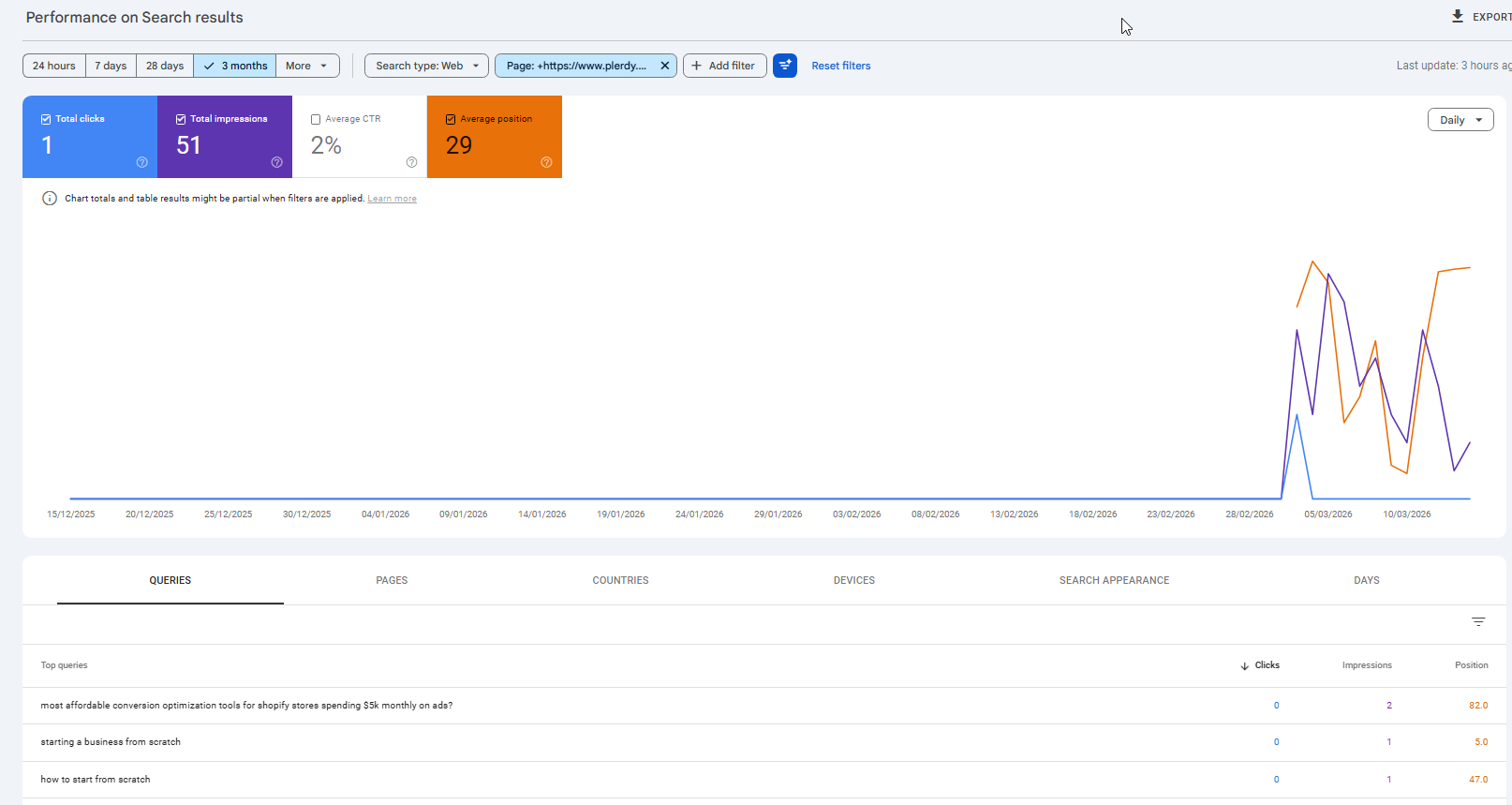Open the table filter rows icon

point(1478,622)
